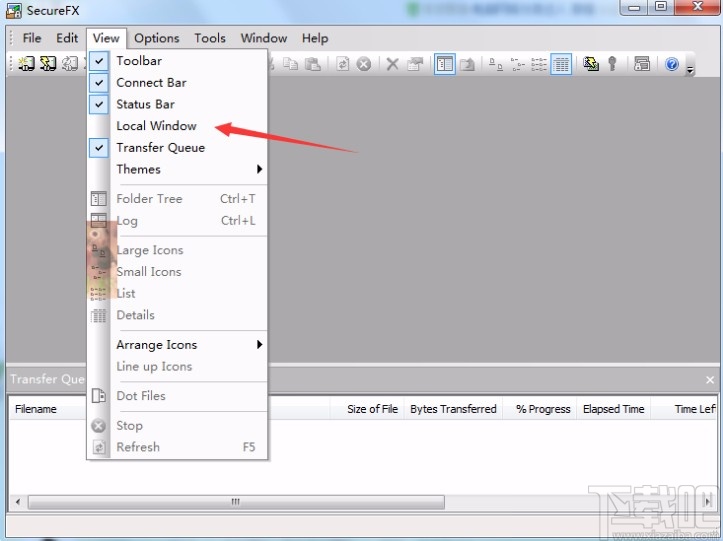The image size is (723, 541).
Task: Click the Connect icon in the toolbar
Action: (x=26, y=64)
